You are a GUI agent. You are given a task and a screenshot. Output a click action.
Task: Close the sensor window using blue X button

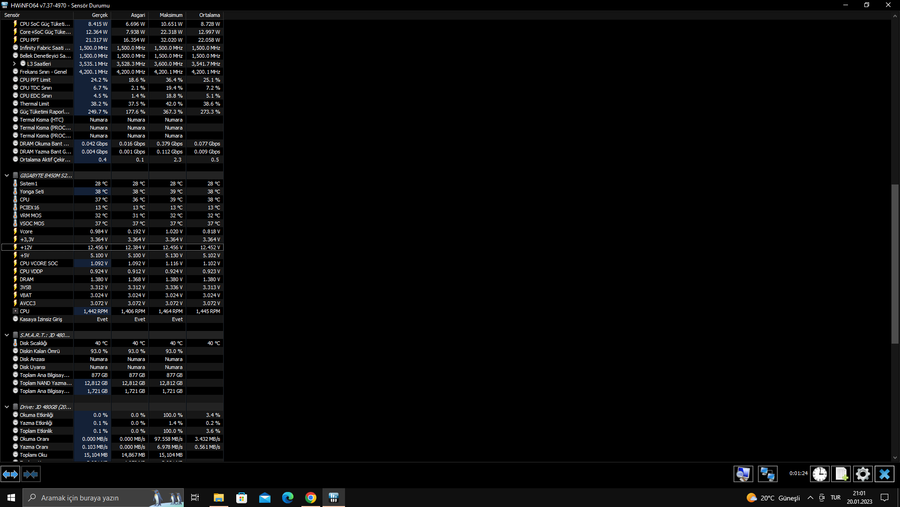885,474
